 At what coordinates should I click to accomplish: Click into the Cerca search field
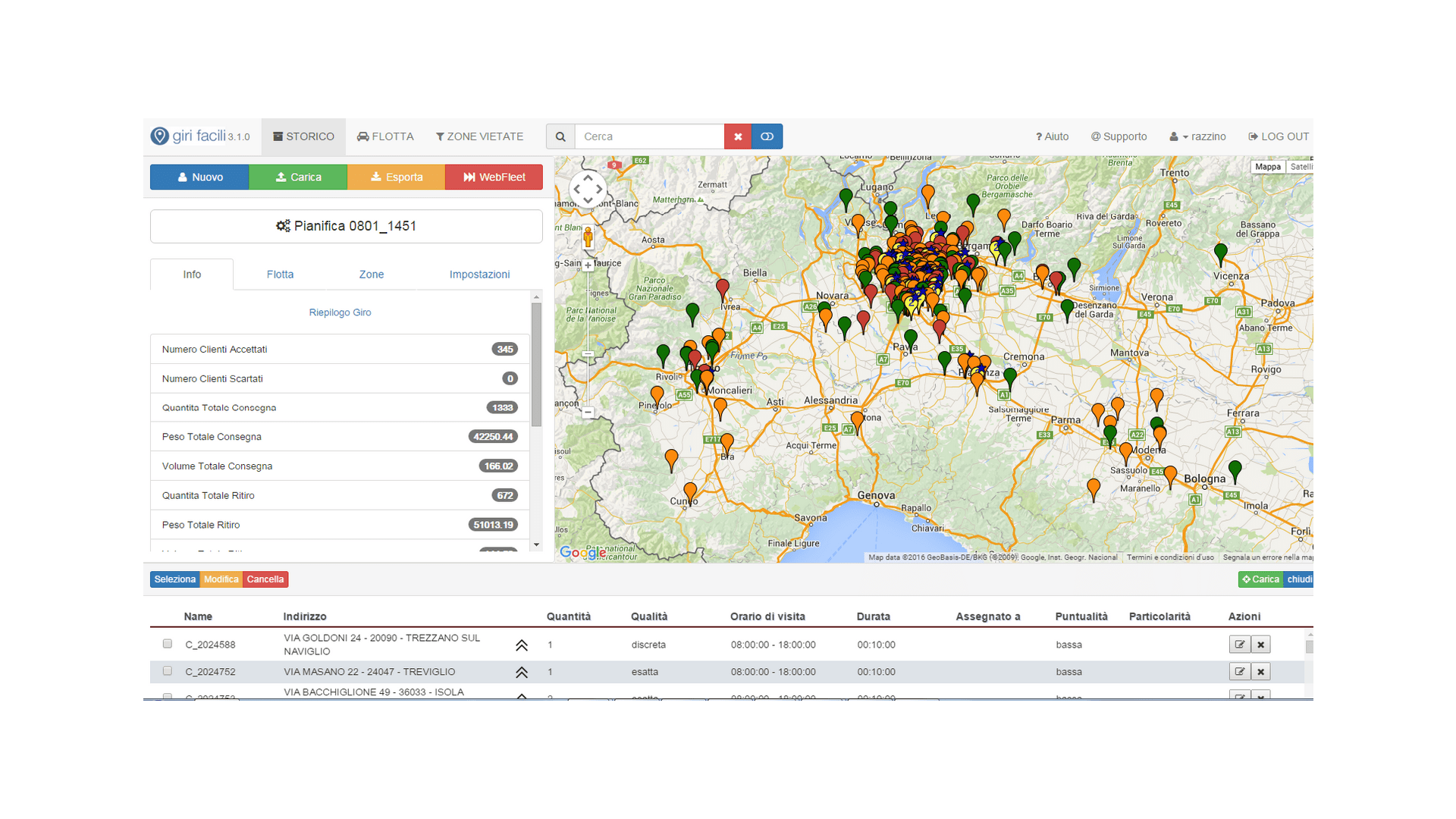pos(649,136)
